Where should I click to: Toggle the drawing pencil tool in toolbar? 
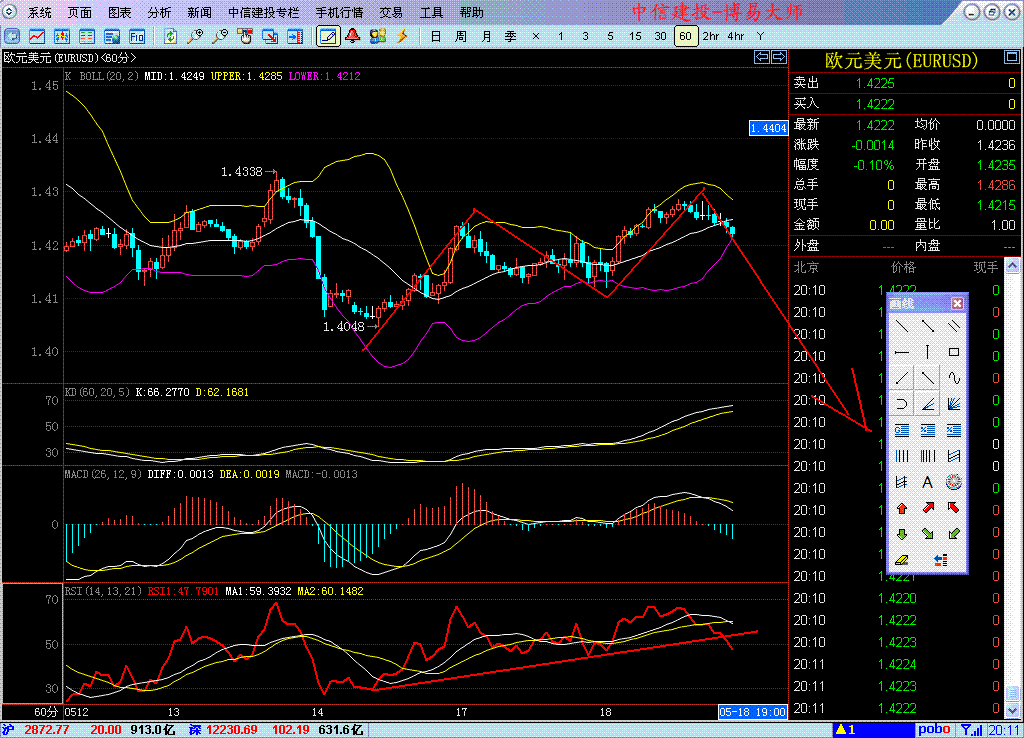328,37
